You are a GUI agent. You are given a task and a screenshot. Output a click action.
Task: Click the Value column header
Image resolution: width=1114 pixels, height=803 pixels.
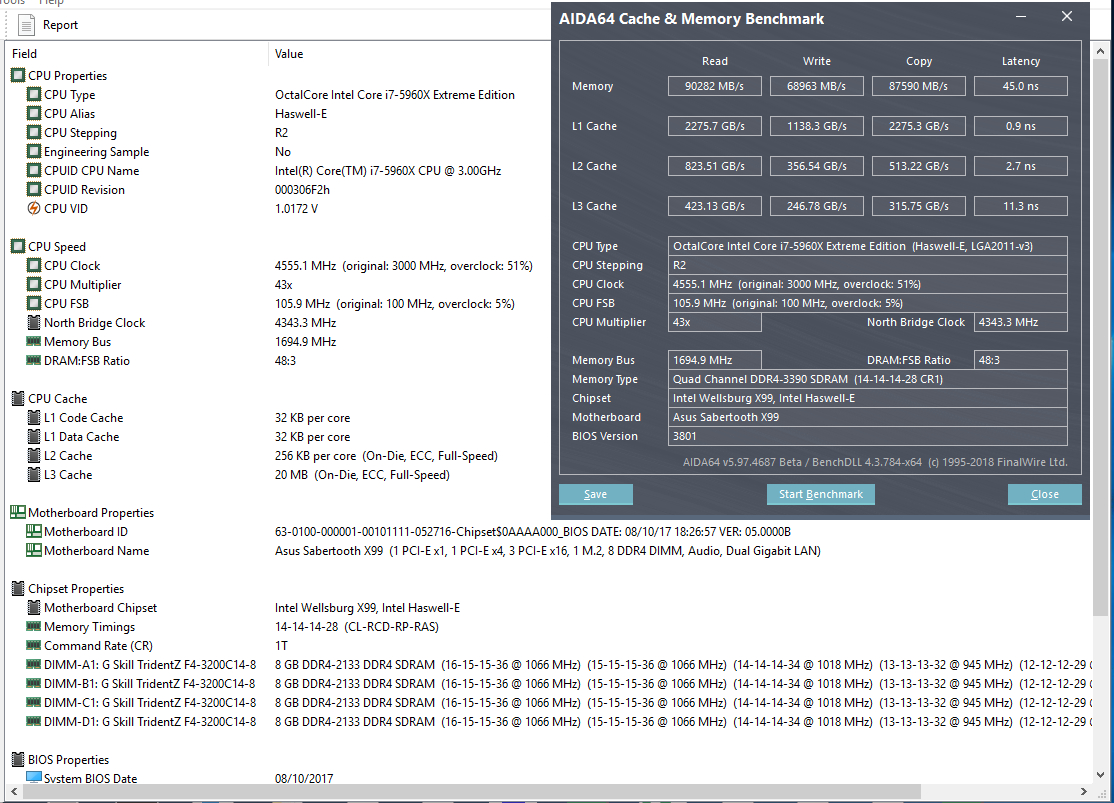pyautogui.click(x=289, y=54)
